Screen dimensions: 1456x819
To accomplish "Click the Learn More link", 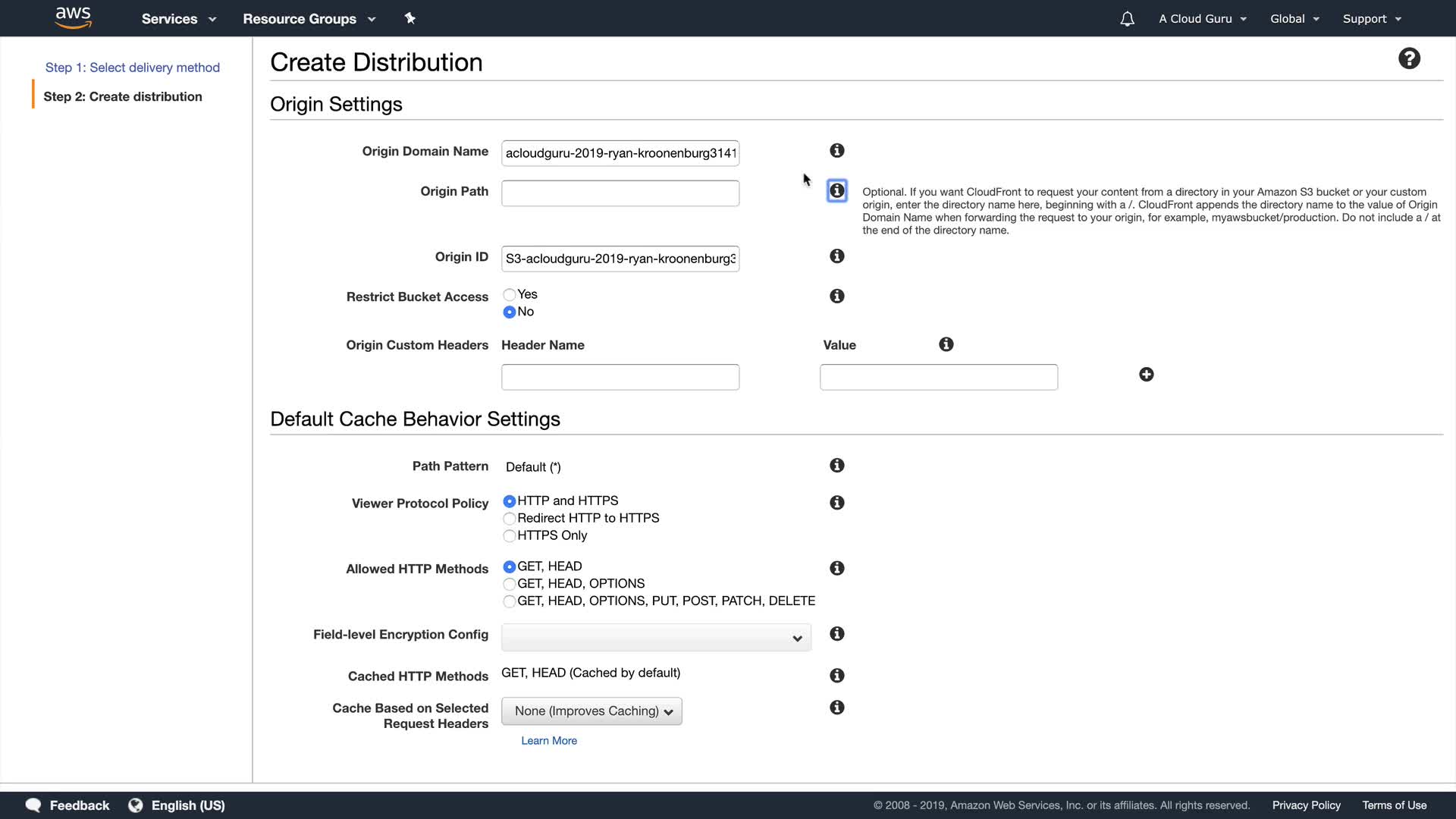I will (x=549, y=741).
